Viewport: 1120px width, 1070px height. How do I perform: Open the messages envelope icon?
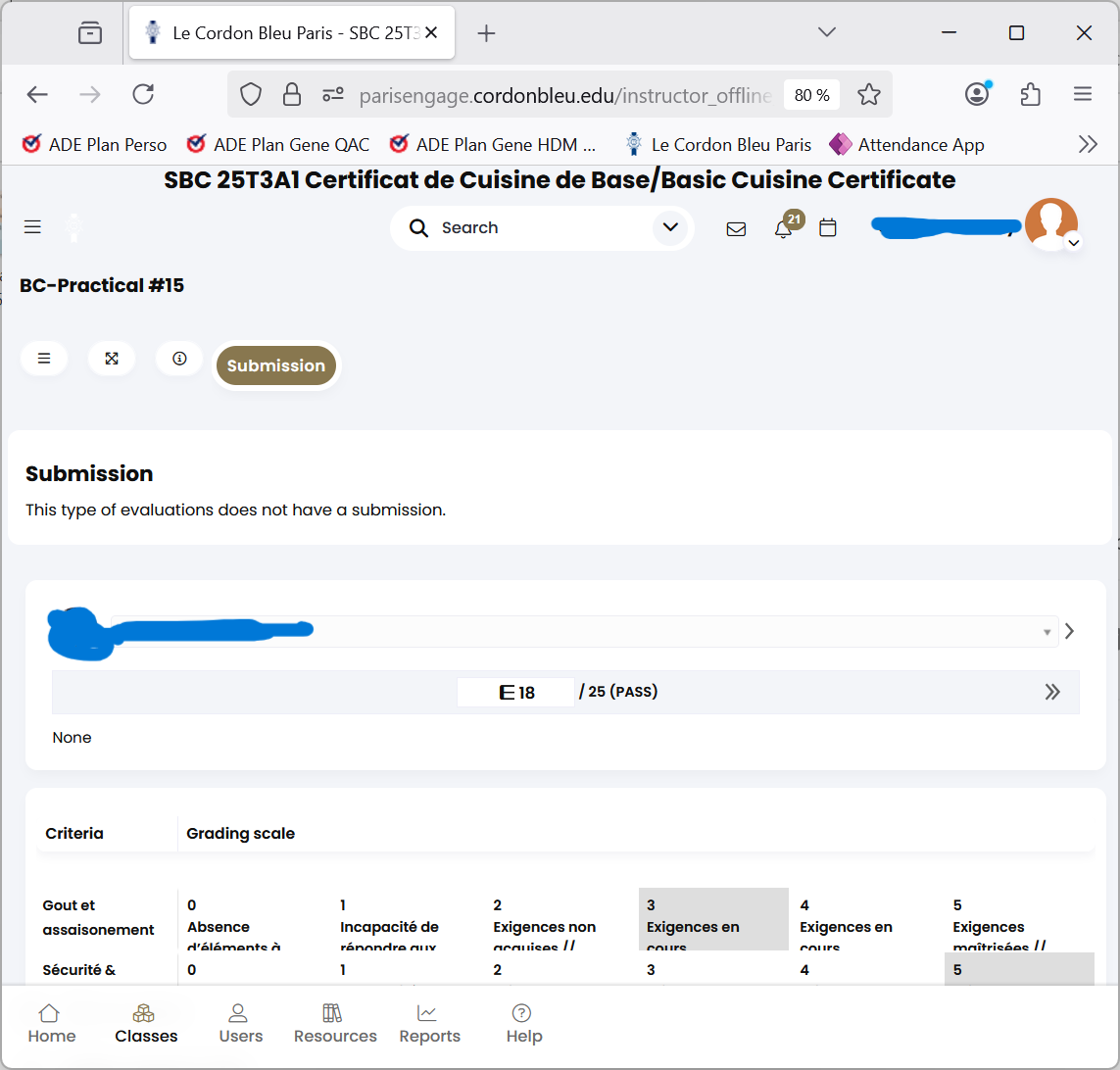736,228
